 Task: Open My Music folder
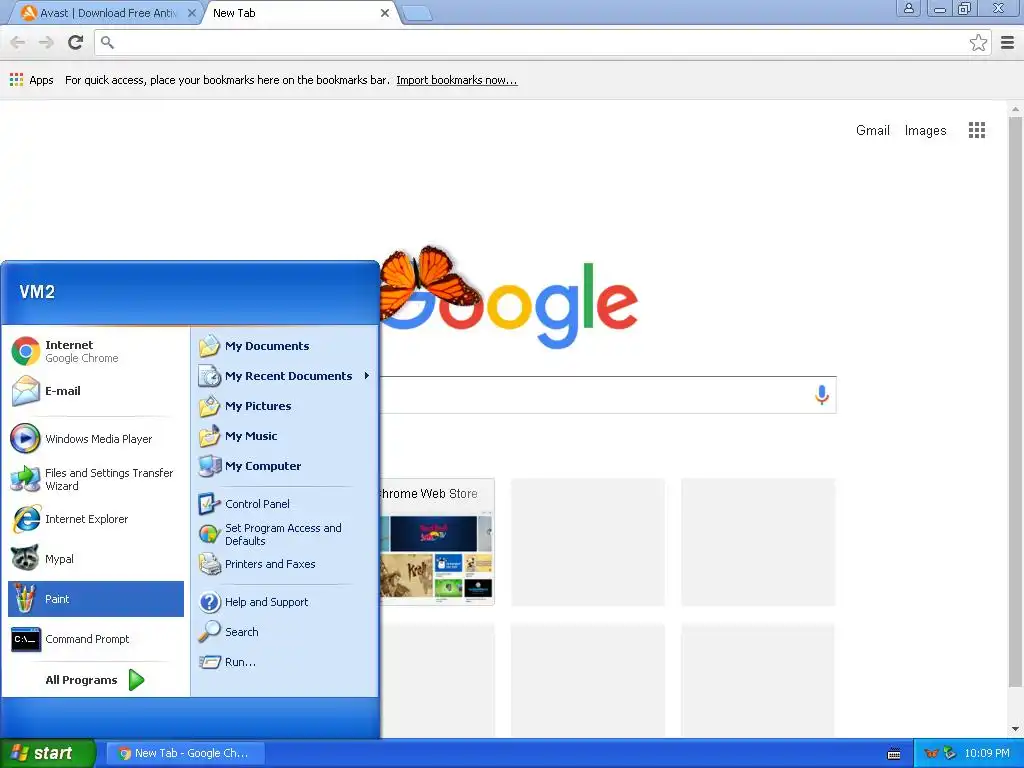point(284,436)
